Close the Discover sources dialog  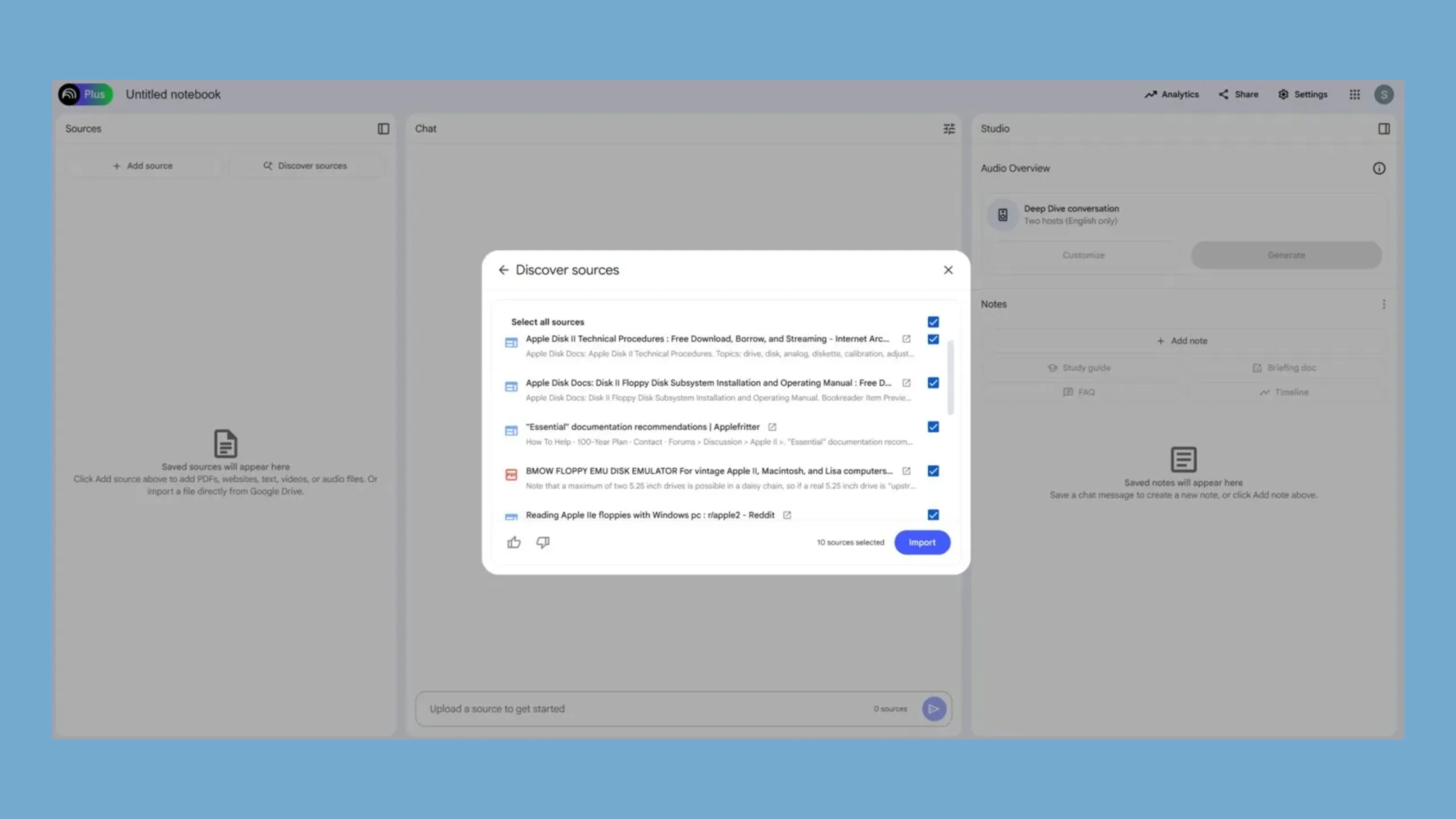tap(948, 270)
